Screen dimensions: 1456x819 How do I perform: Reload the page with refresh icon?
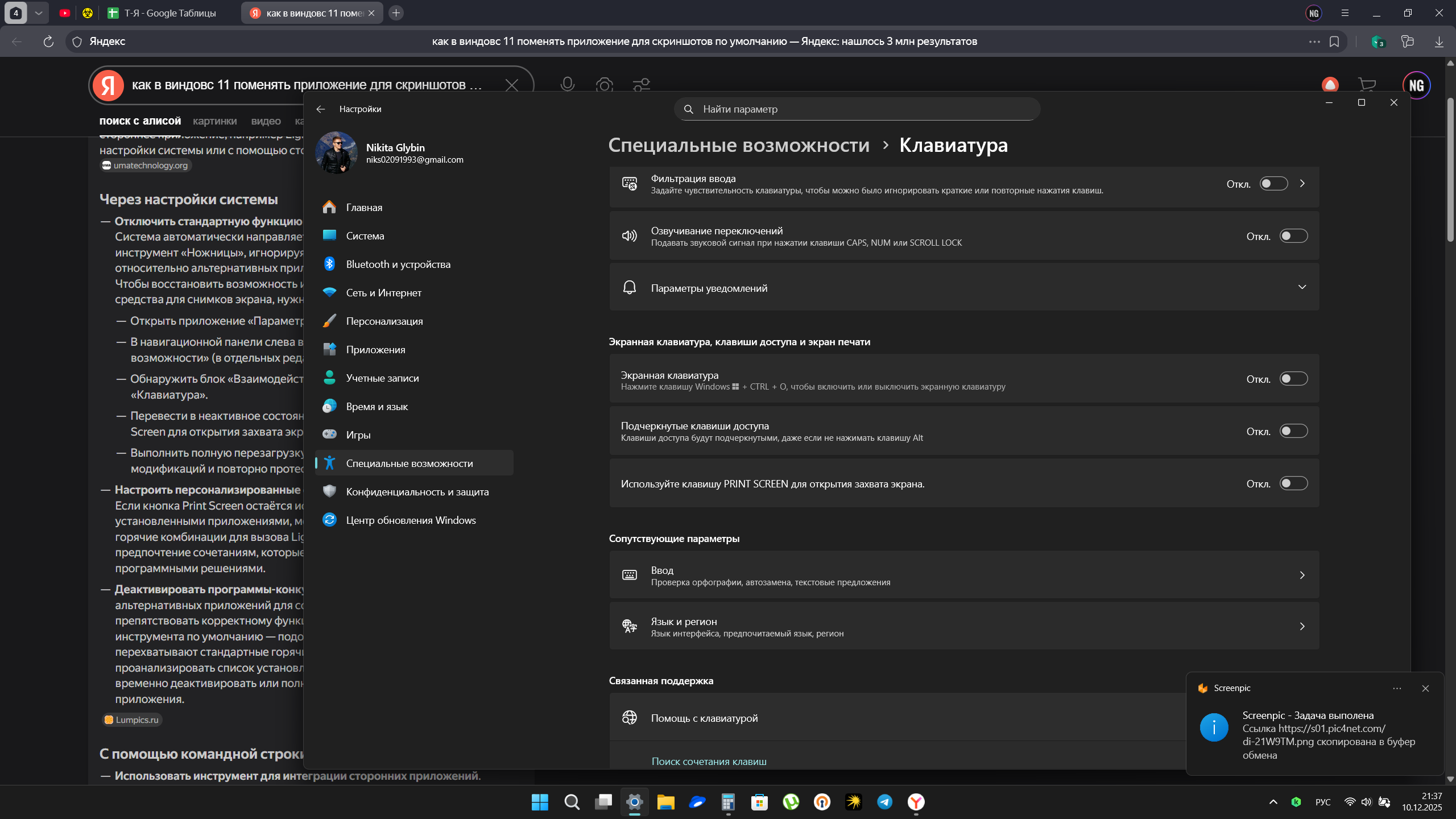tap(48, 42)
